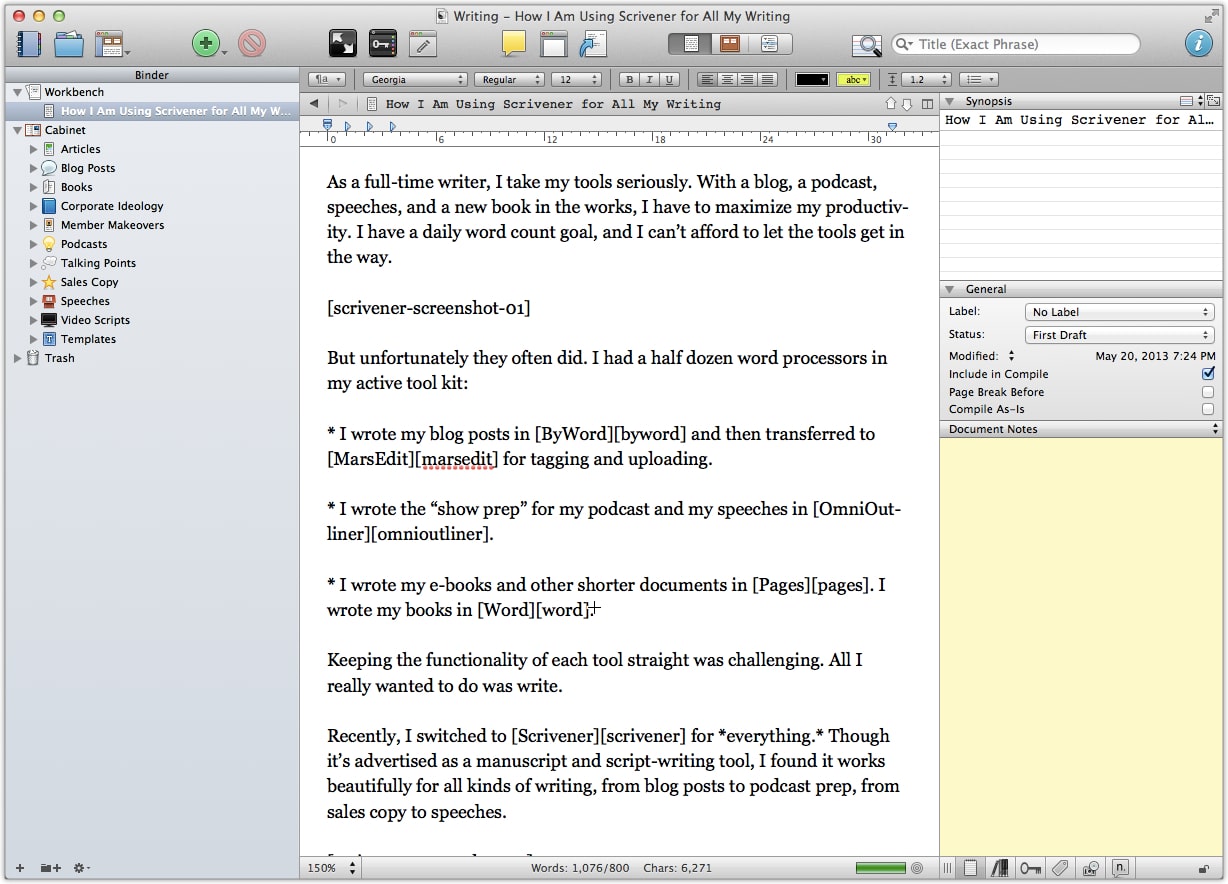1228x884 pixels.
Task: Show the Keywords pane in inspector footer
Action: coord(1030,868)
